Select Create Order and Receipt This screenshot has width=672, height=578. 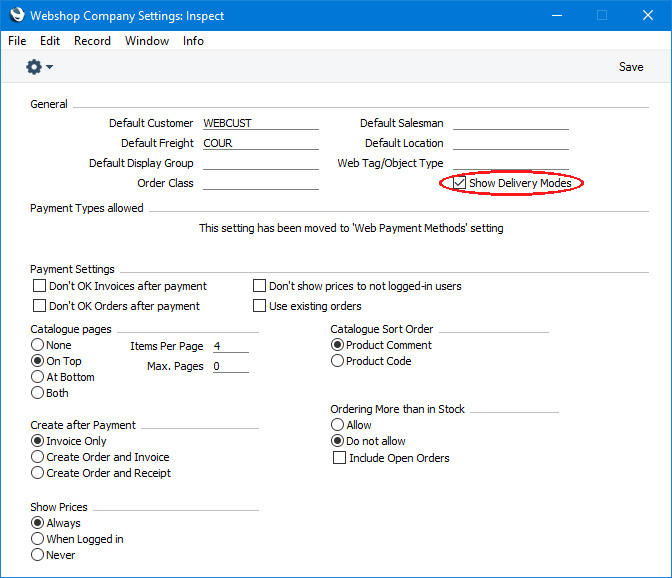pos(38,473)
